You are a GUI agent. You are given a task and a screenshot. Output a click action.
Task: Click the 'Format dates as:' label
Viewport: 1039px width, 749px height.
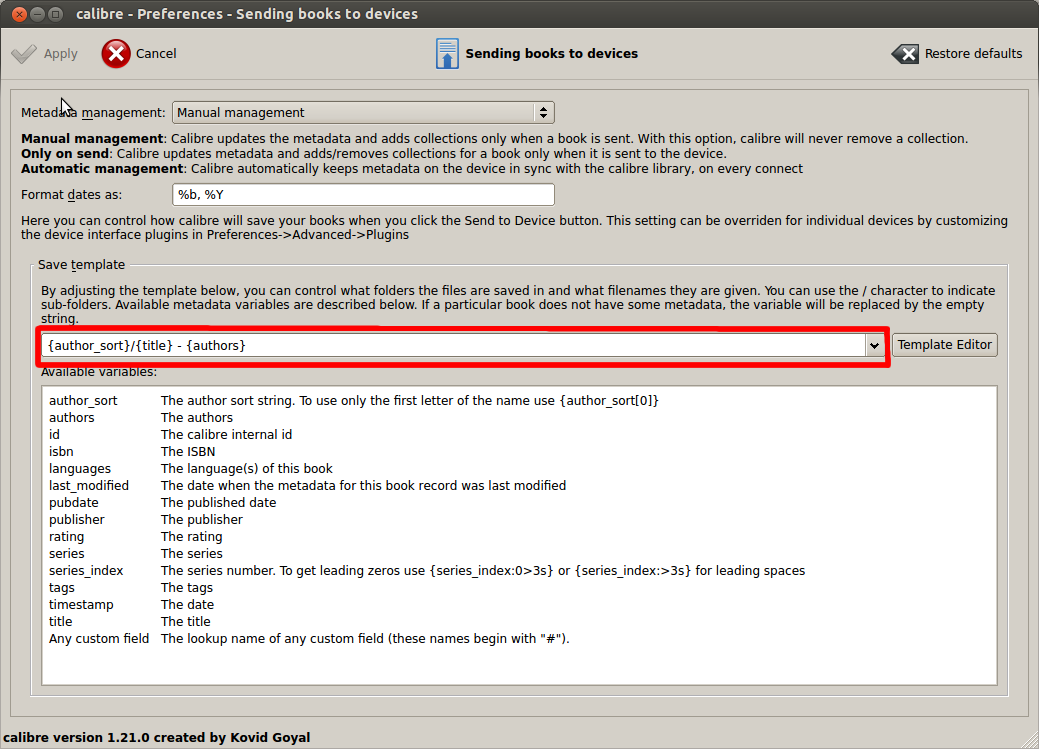pos(72,195)
